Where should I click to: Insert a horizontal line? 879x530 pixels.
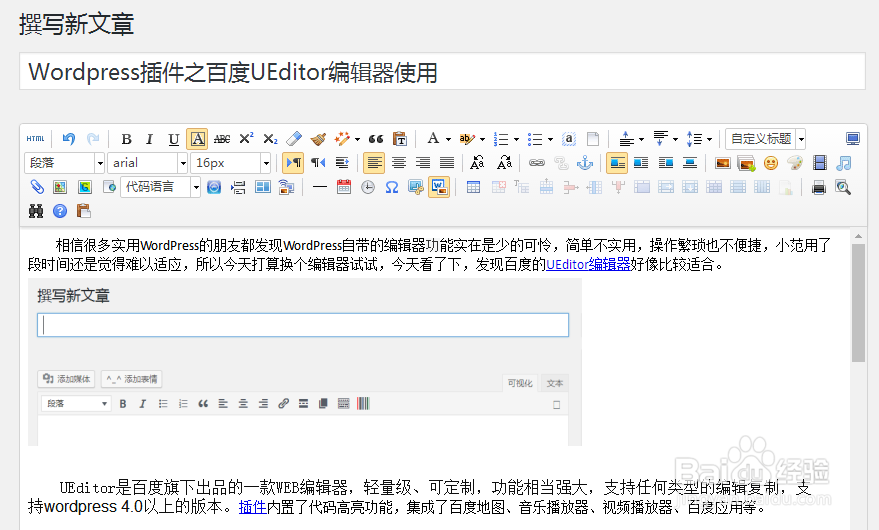(x=320, y=187)
